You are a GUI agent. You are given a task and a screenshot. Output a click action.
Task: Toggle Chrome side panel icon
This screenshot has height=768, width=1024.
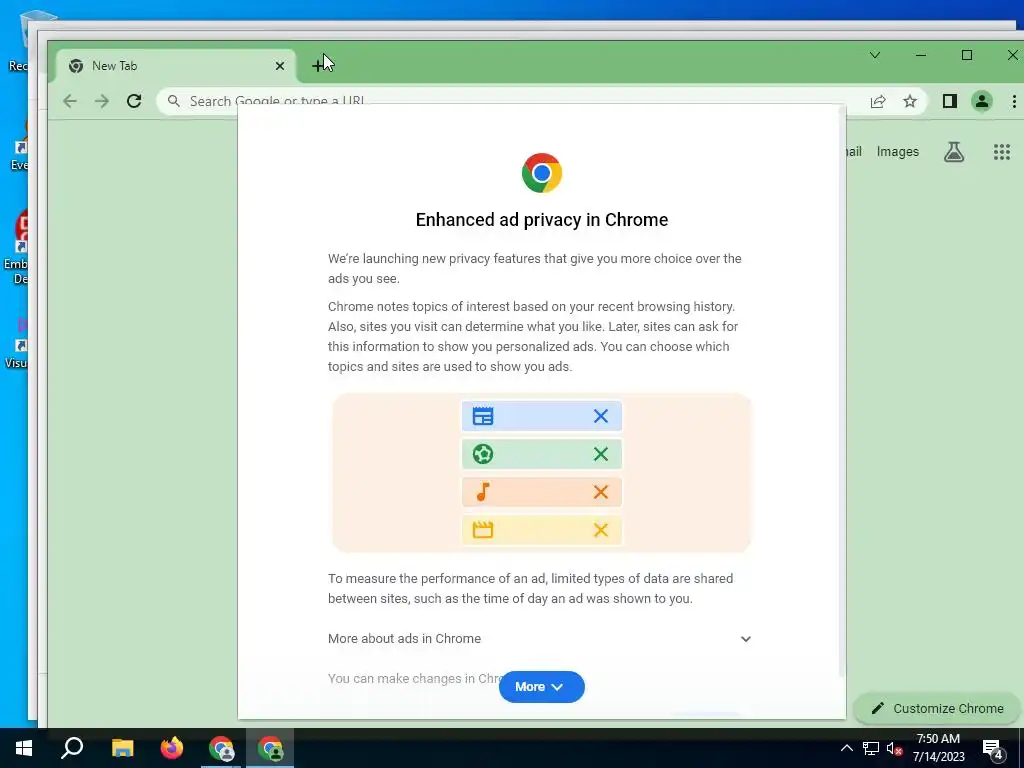point(950,101)
